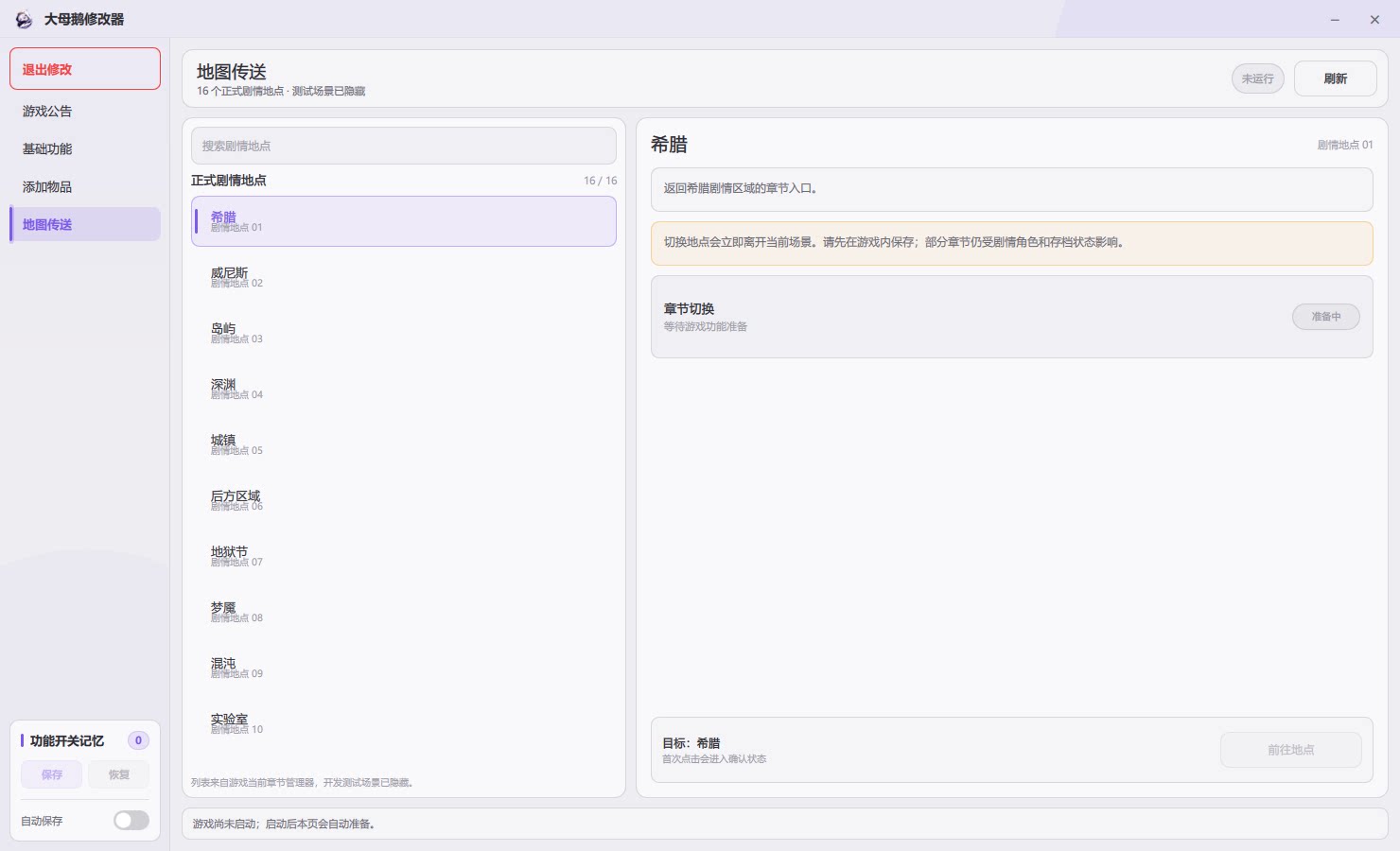Click the 希腊 detail panel heading
Image resolution: width=1400 pixels, height=851 pixels.
[x=669, y=145]
